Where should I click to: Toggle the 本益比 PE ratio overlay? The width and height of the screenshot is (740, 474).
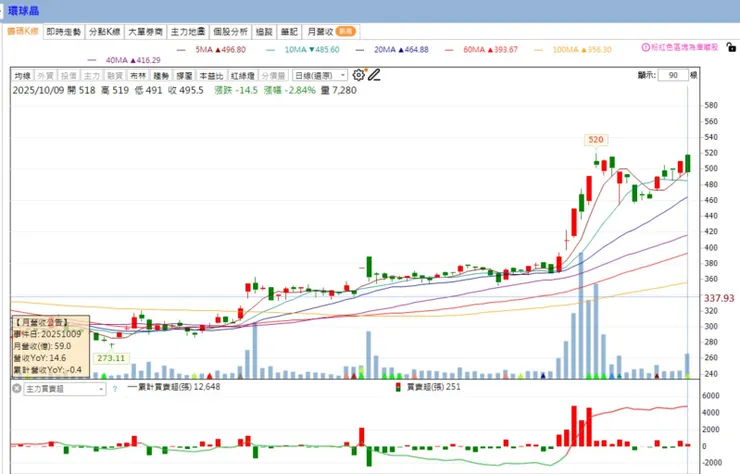click(211, 76)
